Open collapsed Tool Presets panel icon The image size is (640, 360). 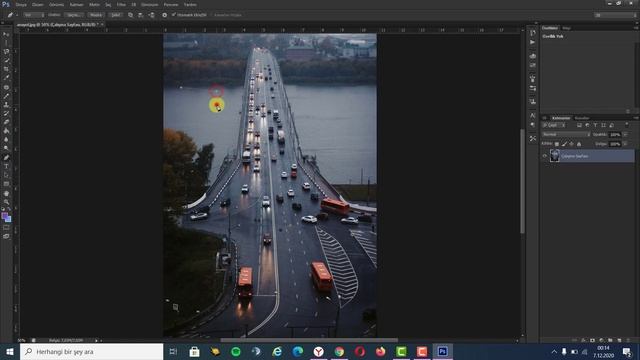point(533,138)
